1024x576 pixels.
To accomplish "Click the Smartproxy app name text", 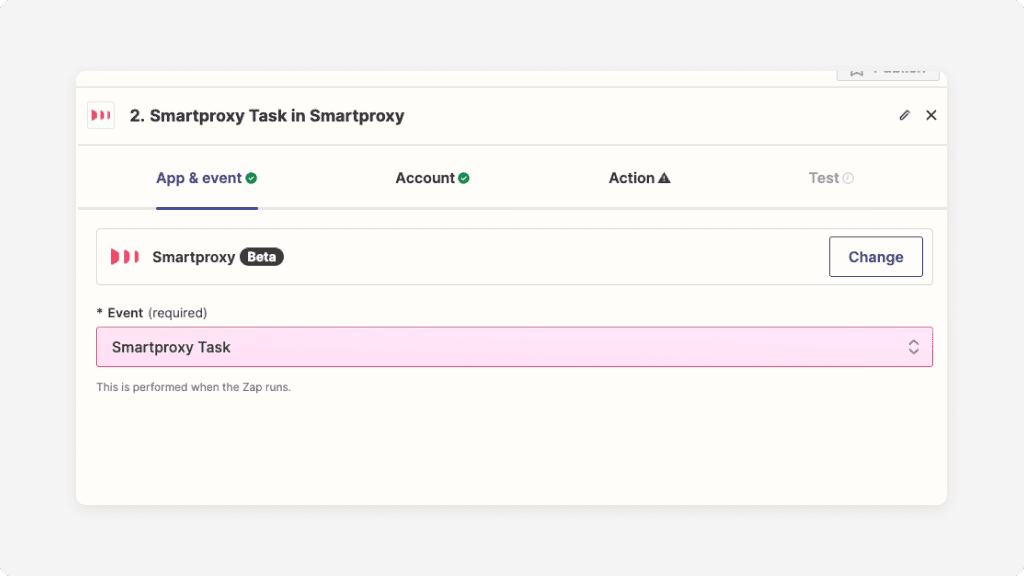I will 193,257.
